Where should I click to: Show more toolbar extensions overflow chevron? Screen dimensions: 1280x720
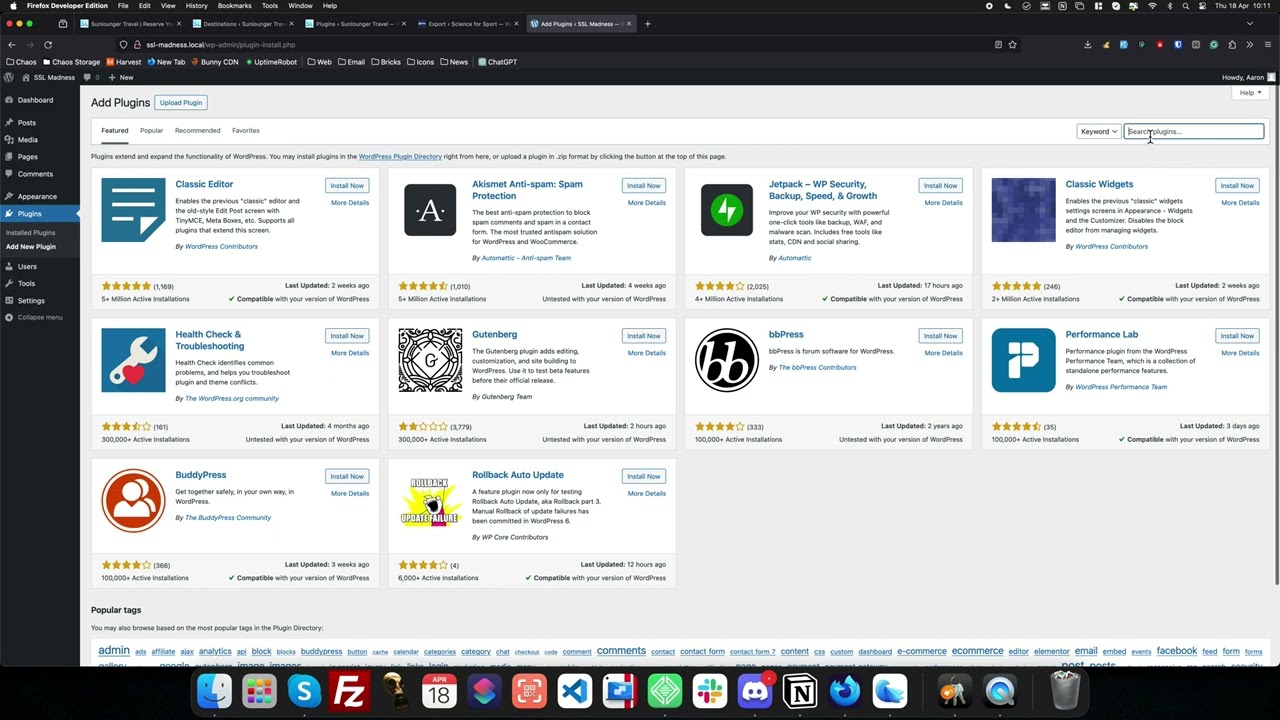[x=1249, y=44]
